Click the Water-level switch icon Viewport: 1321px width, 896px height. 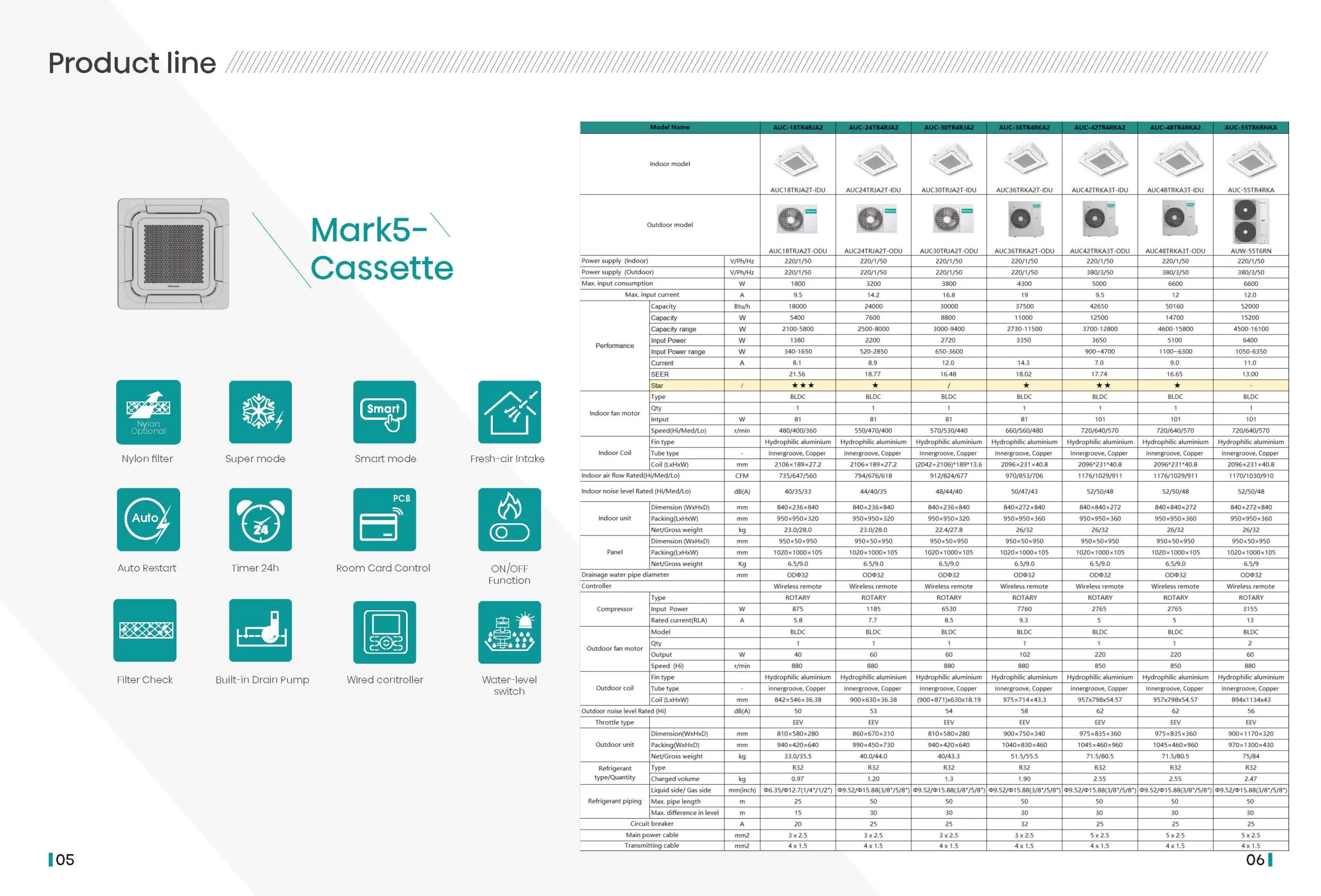pos(509,632)
